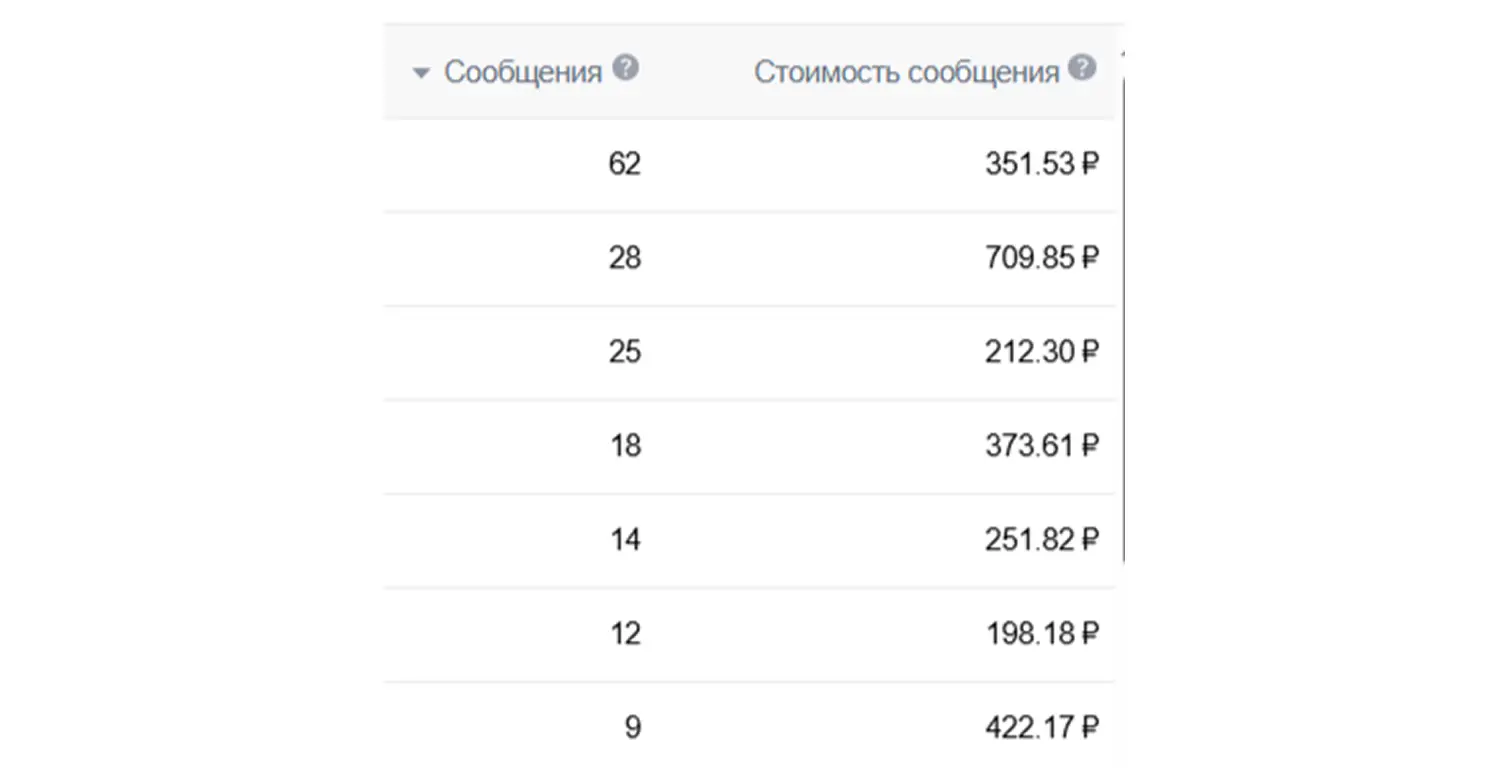
Task: Click the help icon next to Сообщения
Action: [626, 69]
